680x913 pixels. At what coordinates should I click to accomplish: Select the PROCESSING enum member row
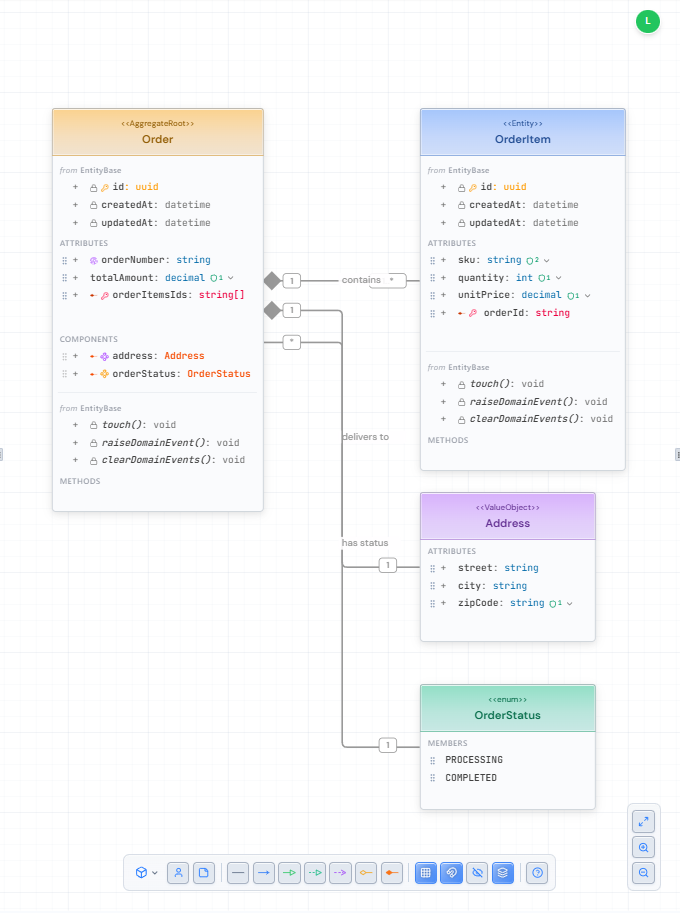click(474, 760)
